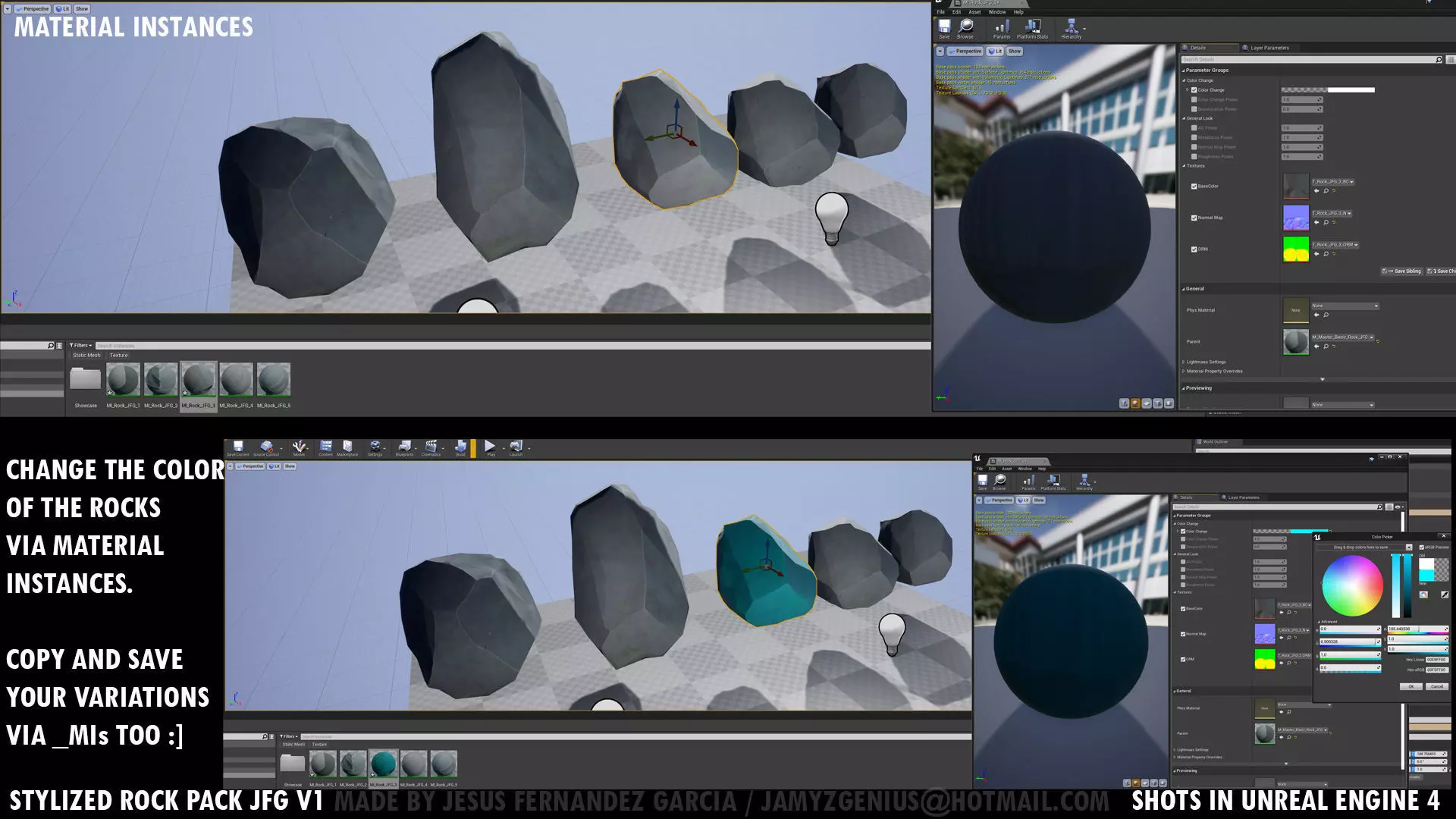Click Hierarchy in the lower material editor toolbar
Viewport: 1456px width, 819px height.
pos(1084,482)
